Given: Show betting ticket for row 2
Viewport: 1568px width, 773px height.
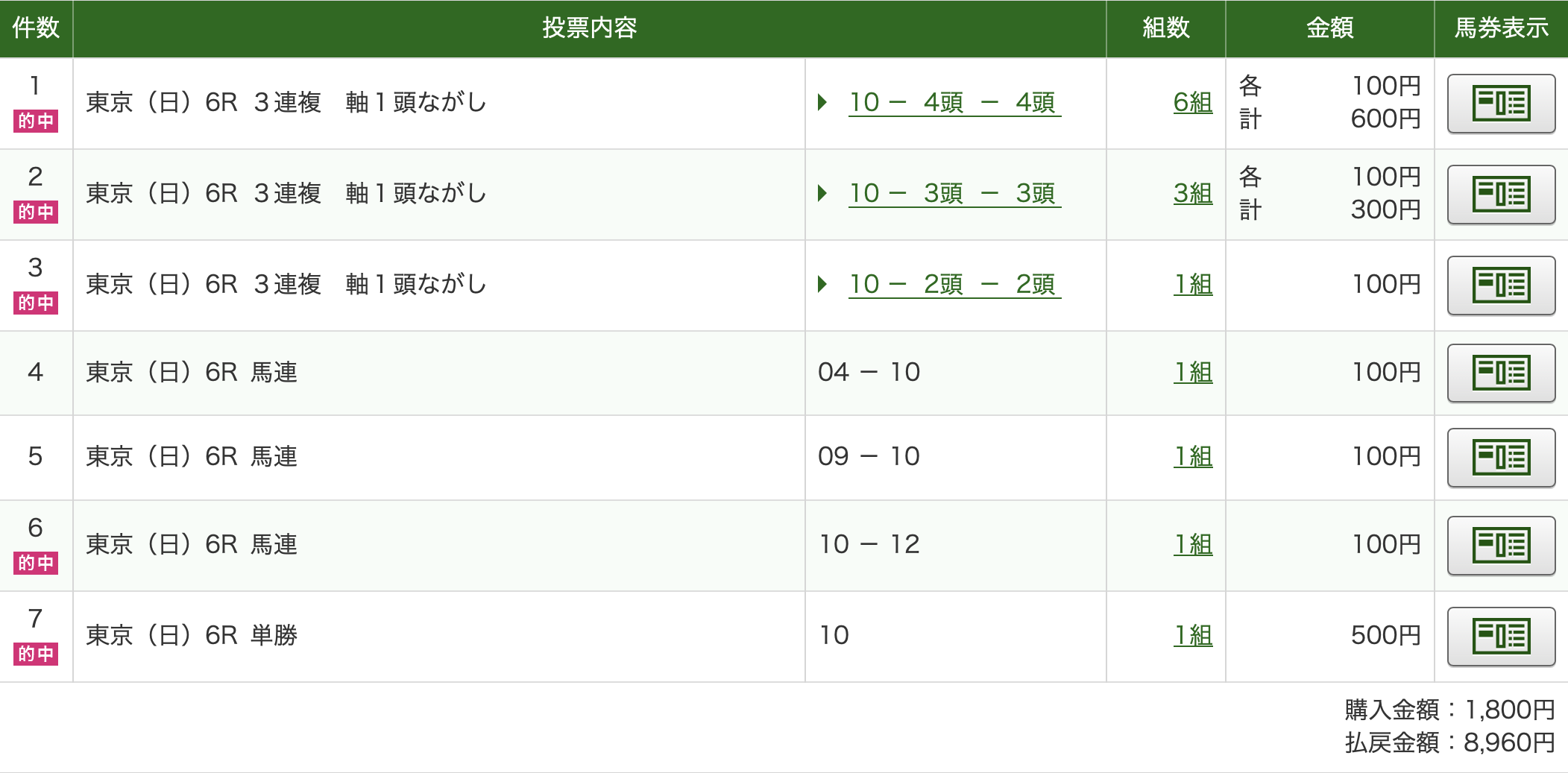Looking at the screenshot, I should pos(1501,195).
